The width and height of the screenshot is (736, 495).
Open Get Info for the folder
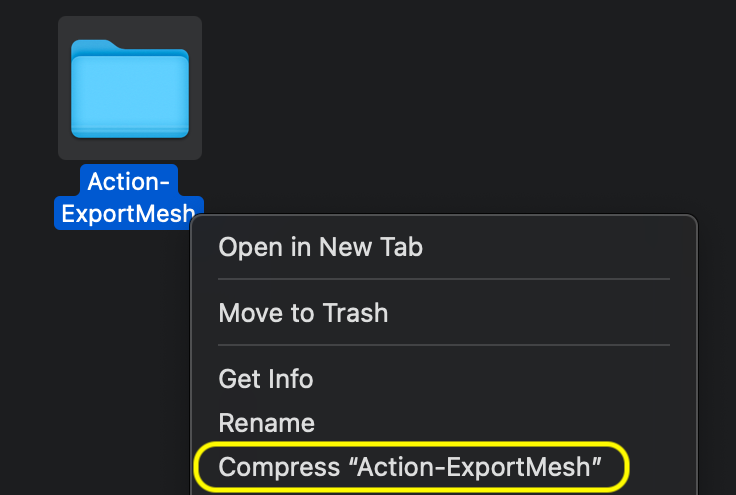coord(266,379)
